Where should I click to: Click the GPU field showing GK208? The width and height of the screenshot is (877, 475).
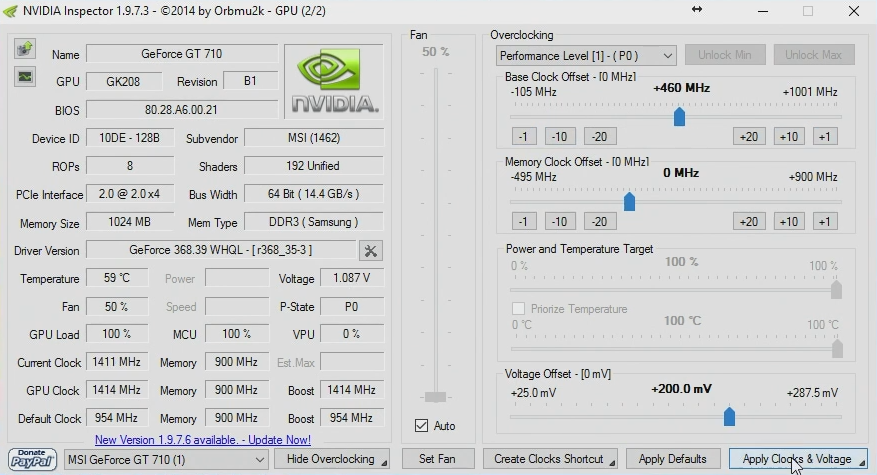tap(124, 82)
